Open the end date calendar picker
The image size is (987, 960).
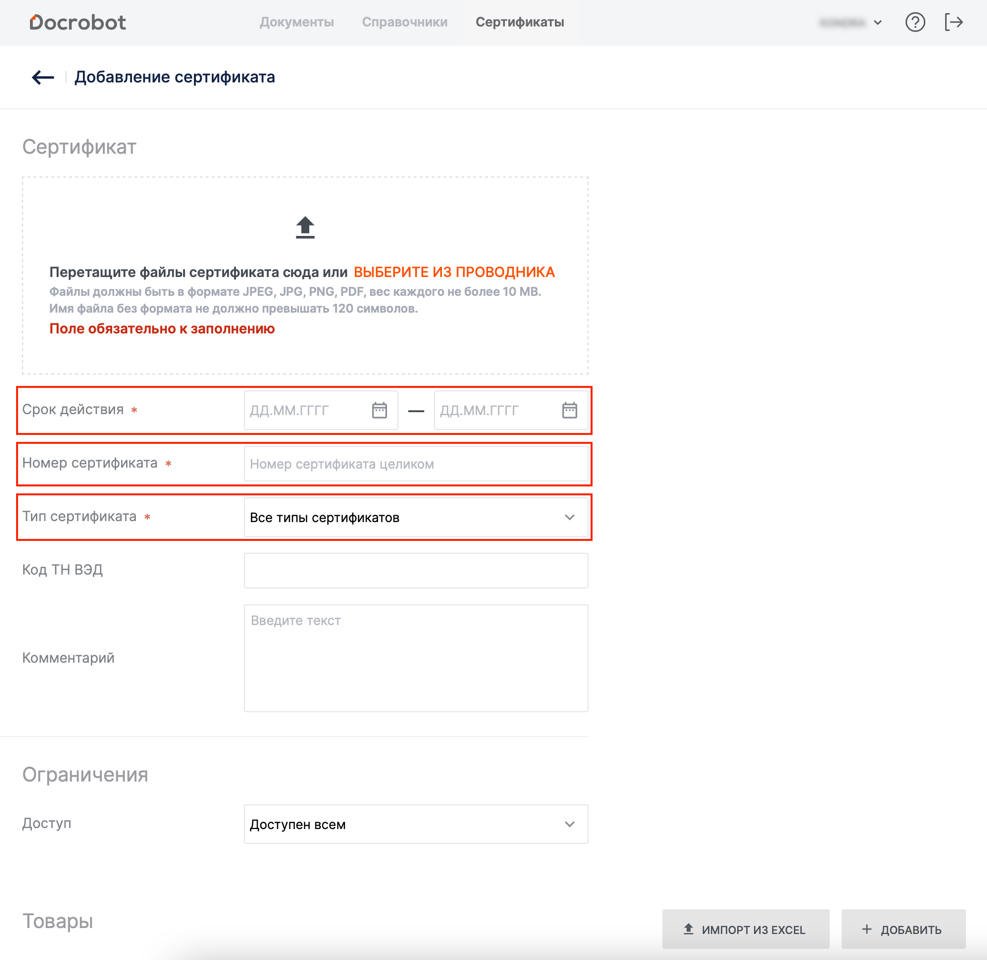[x=570, y=410]
